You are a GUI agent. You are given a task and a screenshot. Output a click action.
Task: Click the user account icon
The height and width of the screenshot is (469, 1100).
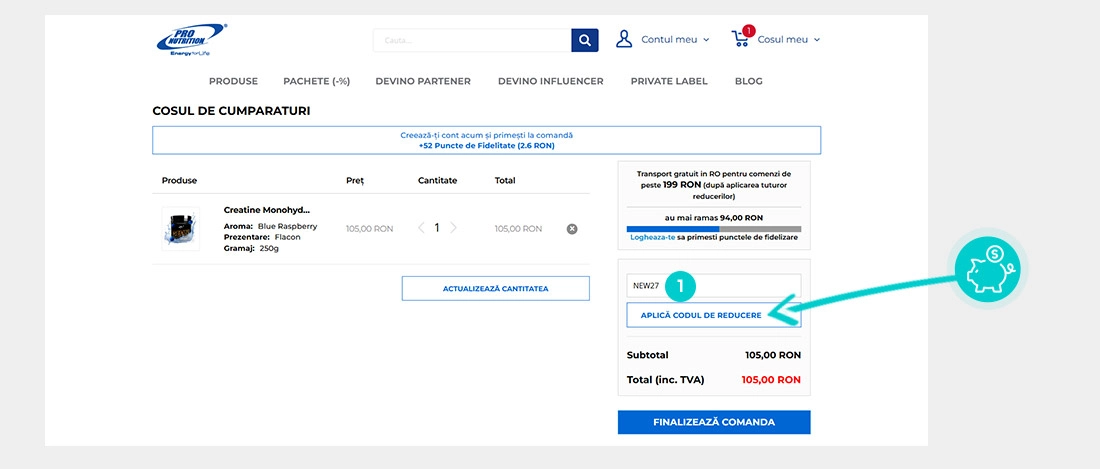click(x=624, y=40)
